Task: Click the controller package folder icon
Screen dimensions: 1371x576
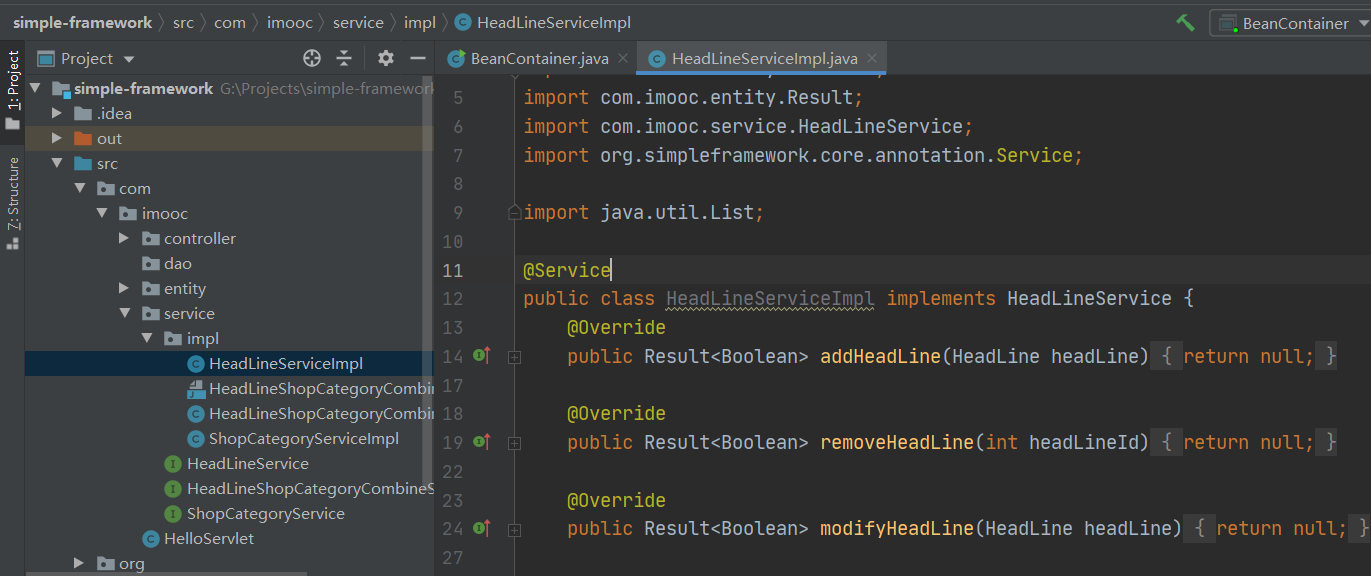Action: 151,238
